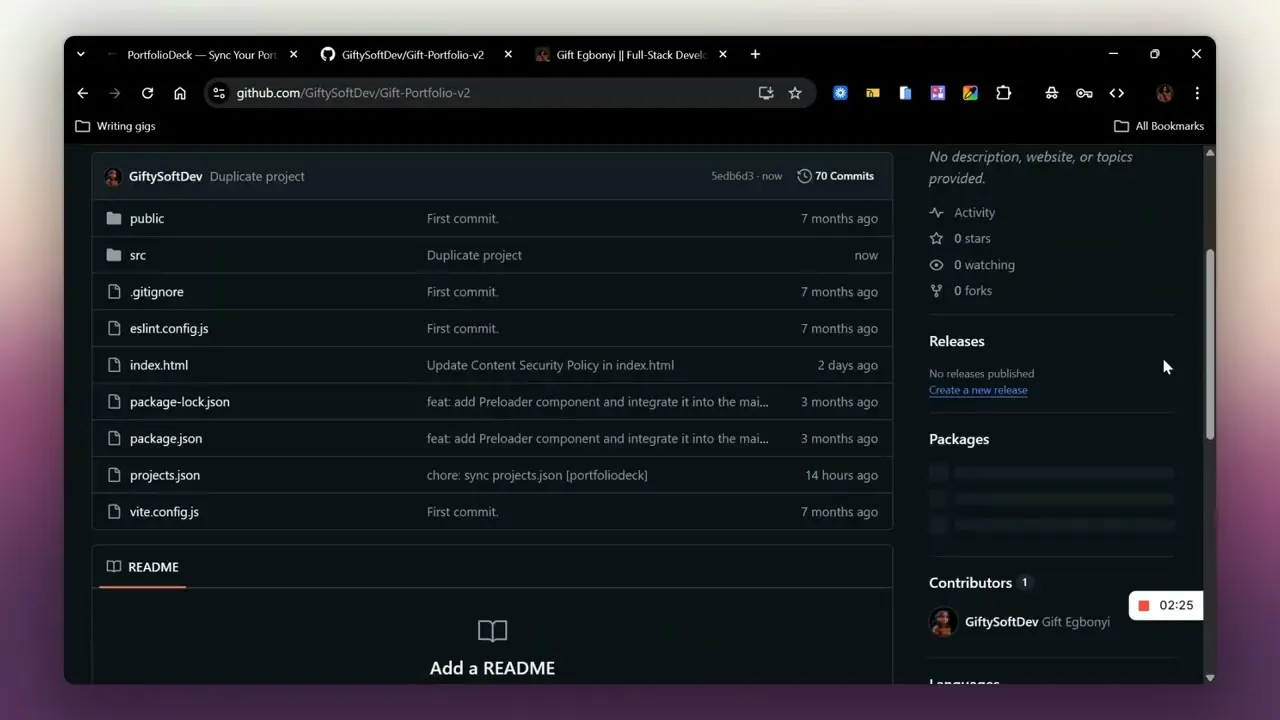Click the page vertical scrollbar thumb
This screenshot has height=720, width=1280.
coord(1210,344)
